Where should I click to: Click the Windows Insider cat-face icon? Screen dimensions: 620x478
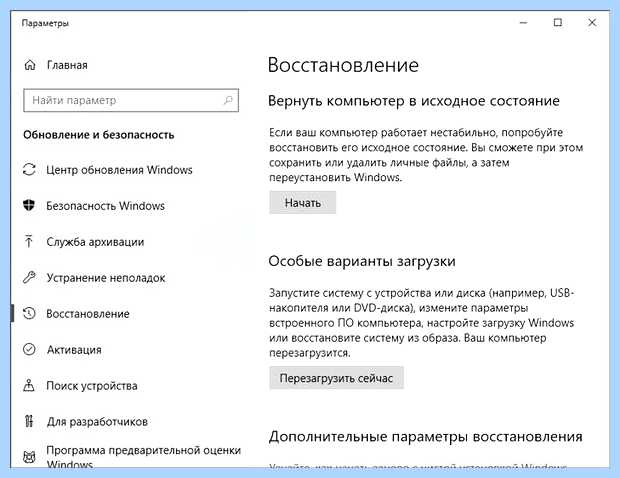pos(29,457)
